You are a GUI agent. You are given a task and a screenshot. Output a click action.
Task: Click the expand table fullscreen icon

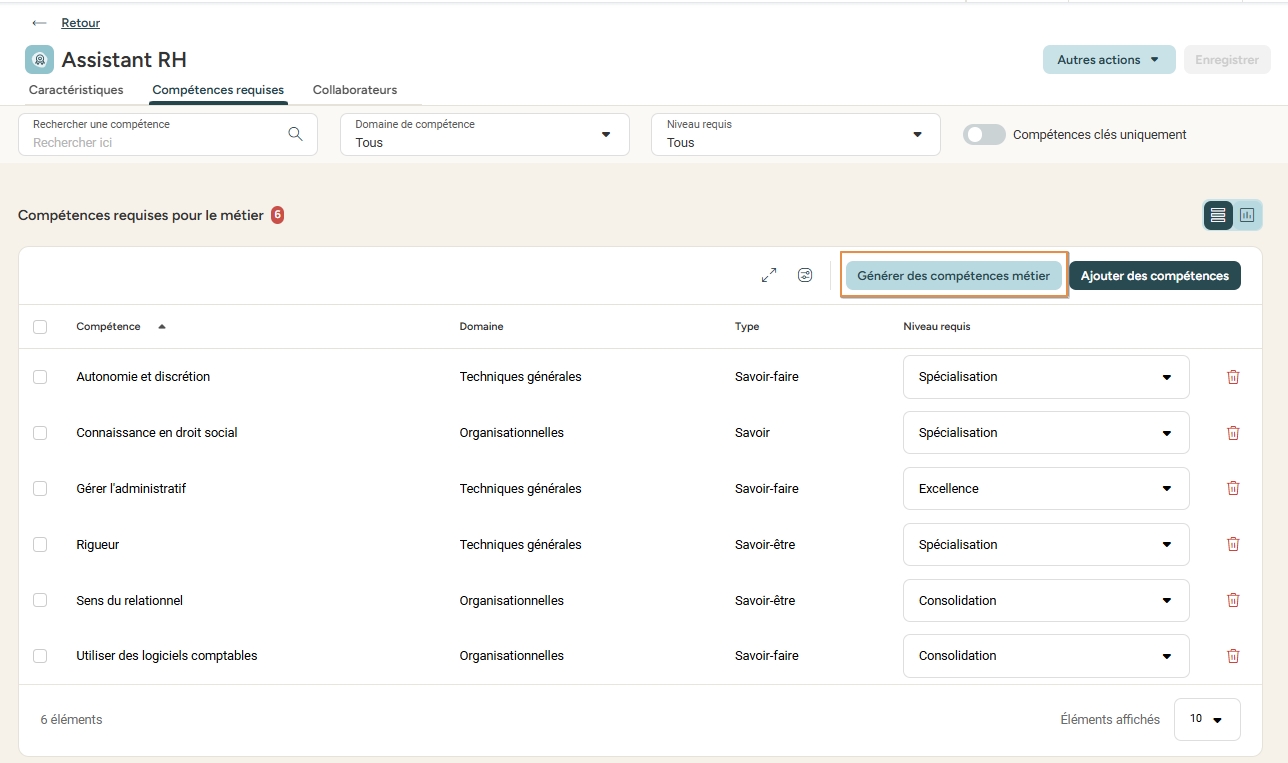(x=768, y=275)
